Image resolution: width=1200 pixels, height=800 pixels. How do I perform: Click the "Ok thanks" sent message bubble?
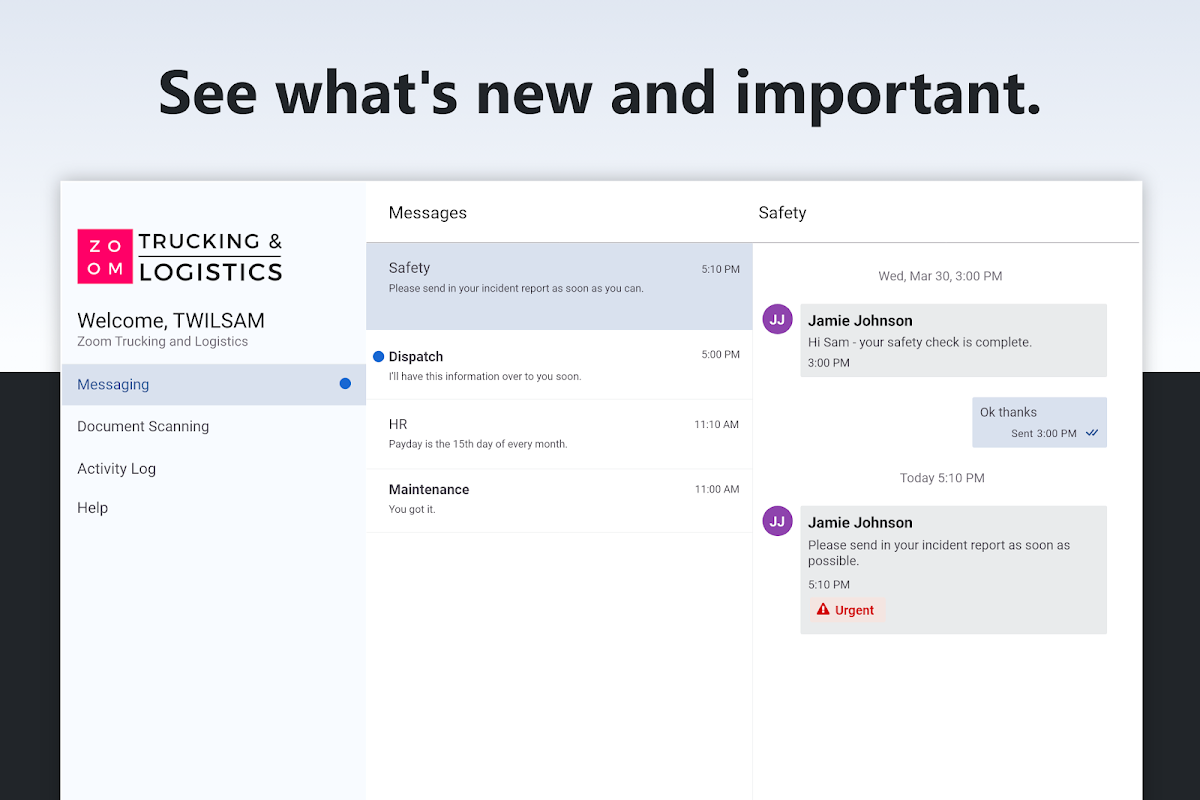tap(1039, 422)
